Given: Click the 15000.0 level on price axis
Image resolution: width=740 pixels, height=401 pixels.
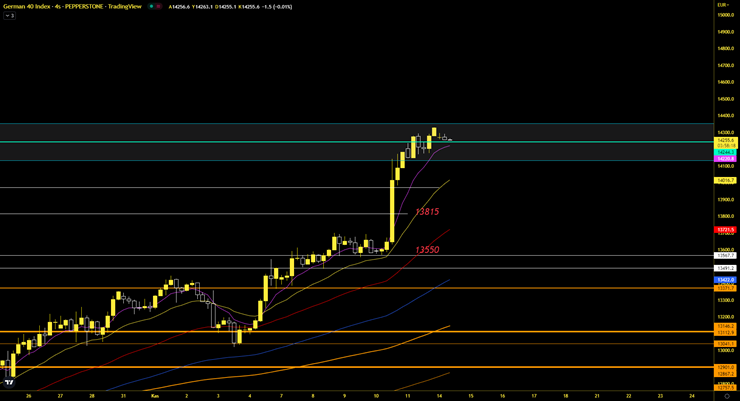Looking at the screenshot, I should tap(726, 15).
